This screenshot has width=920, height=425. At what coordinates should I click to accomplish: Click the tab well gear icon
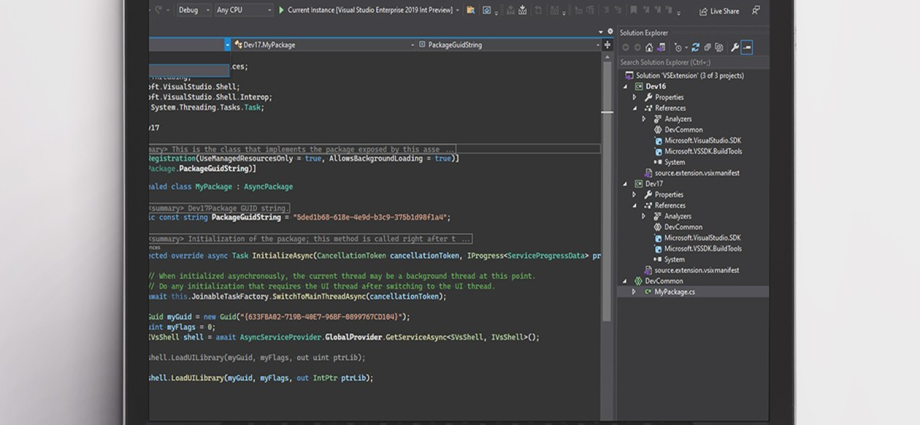(610, 32)
